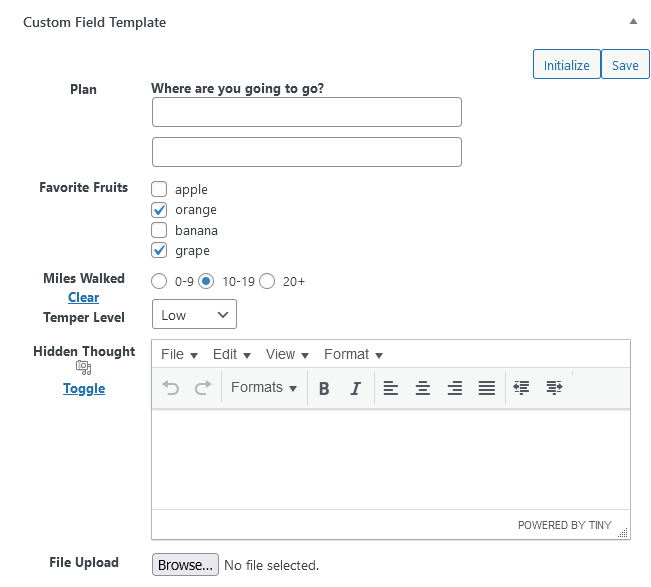Align editor text left
The height and width of the screenshot is (587, 651).
[x=390, y=388]
